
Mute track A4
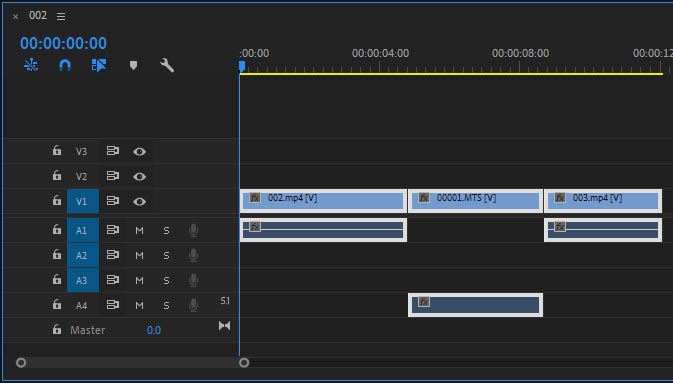point(139,305)
